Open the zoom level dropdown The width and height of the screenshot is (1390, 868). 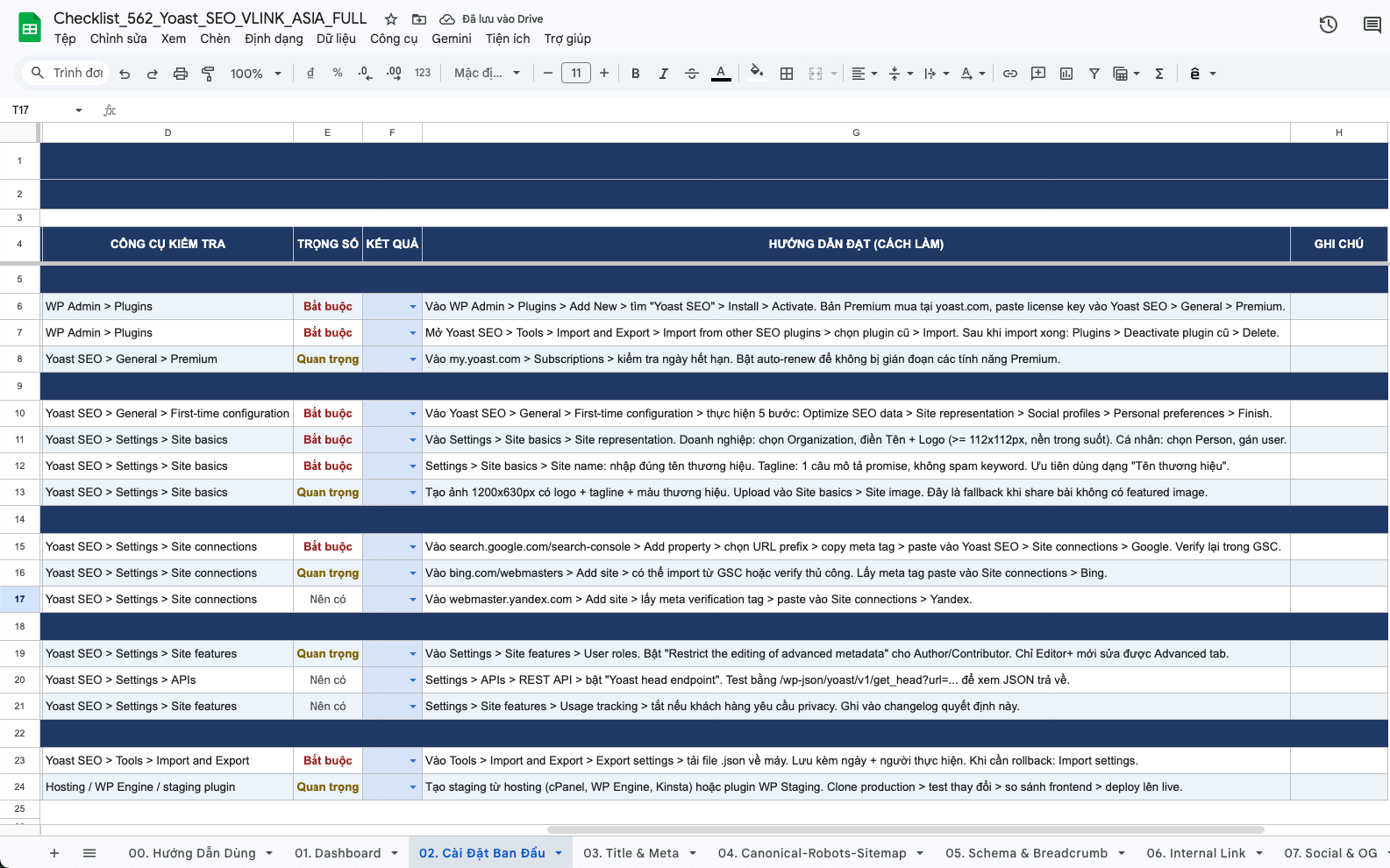255,74
